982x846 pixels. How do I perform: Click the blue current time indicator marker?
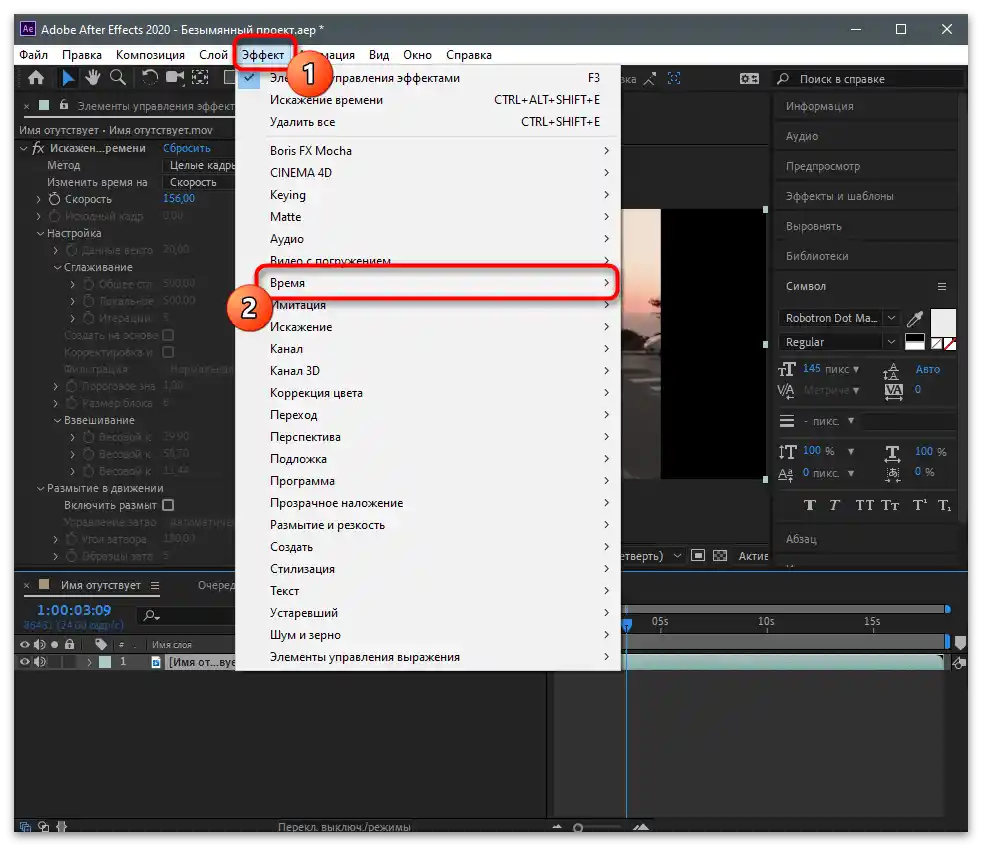click(626, 624)
